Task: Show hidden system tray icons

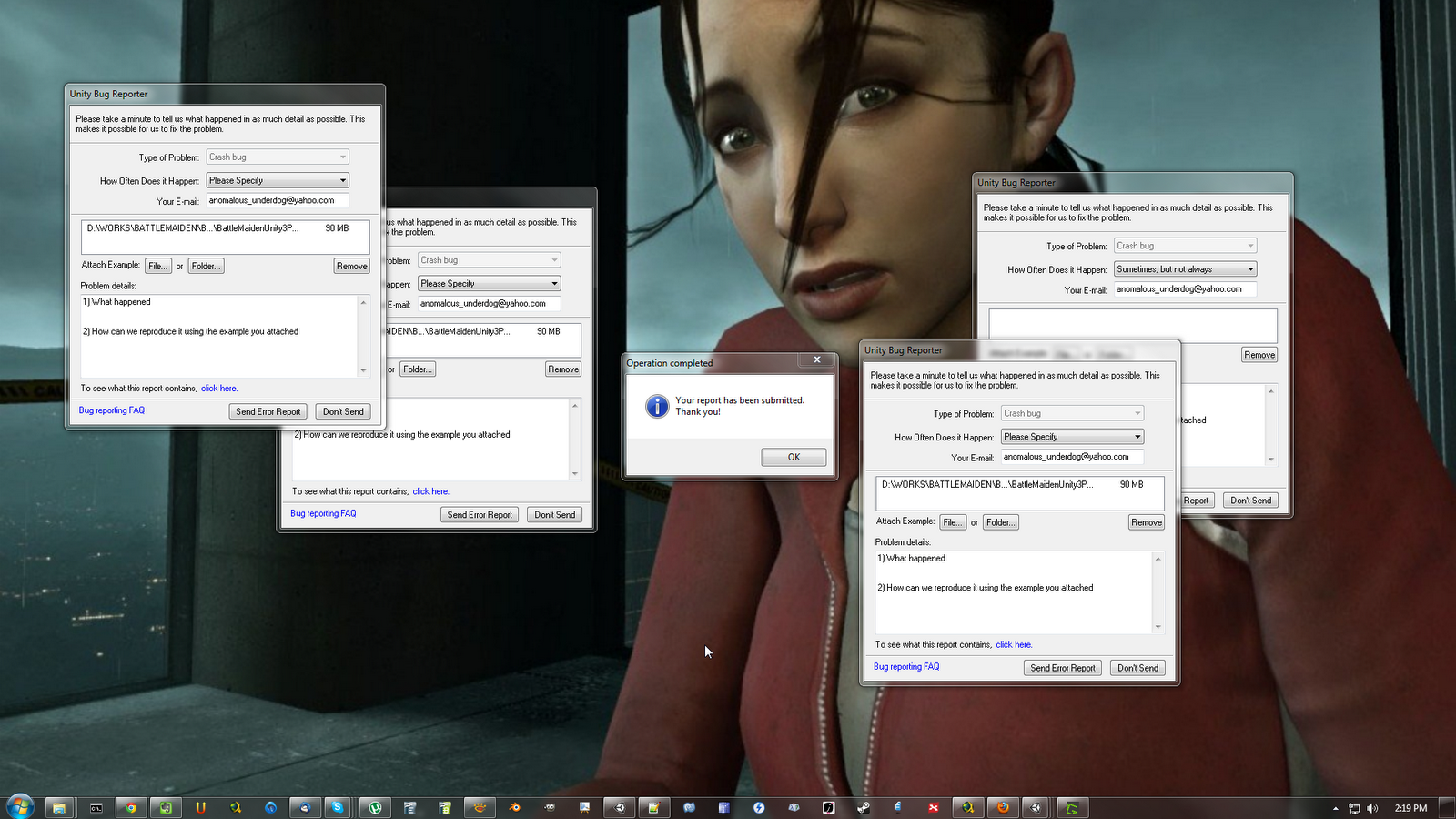Action: [x=1336, y=808]
